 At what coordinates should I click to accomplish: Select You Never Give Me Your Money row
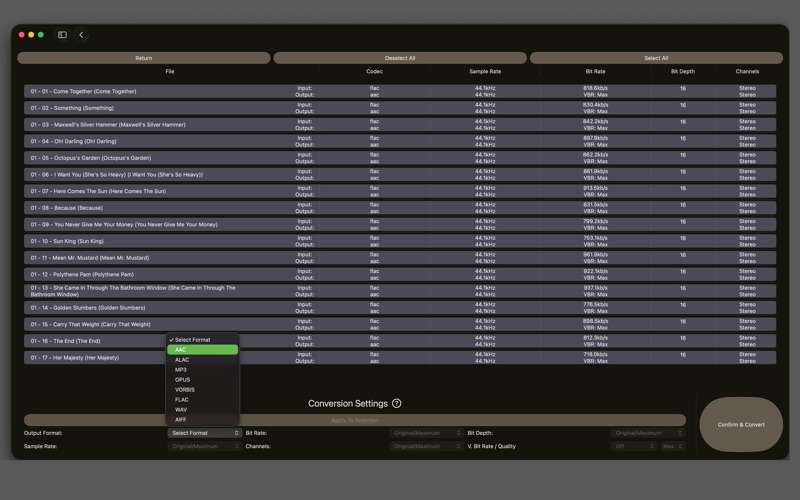[400, 224]
